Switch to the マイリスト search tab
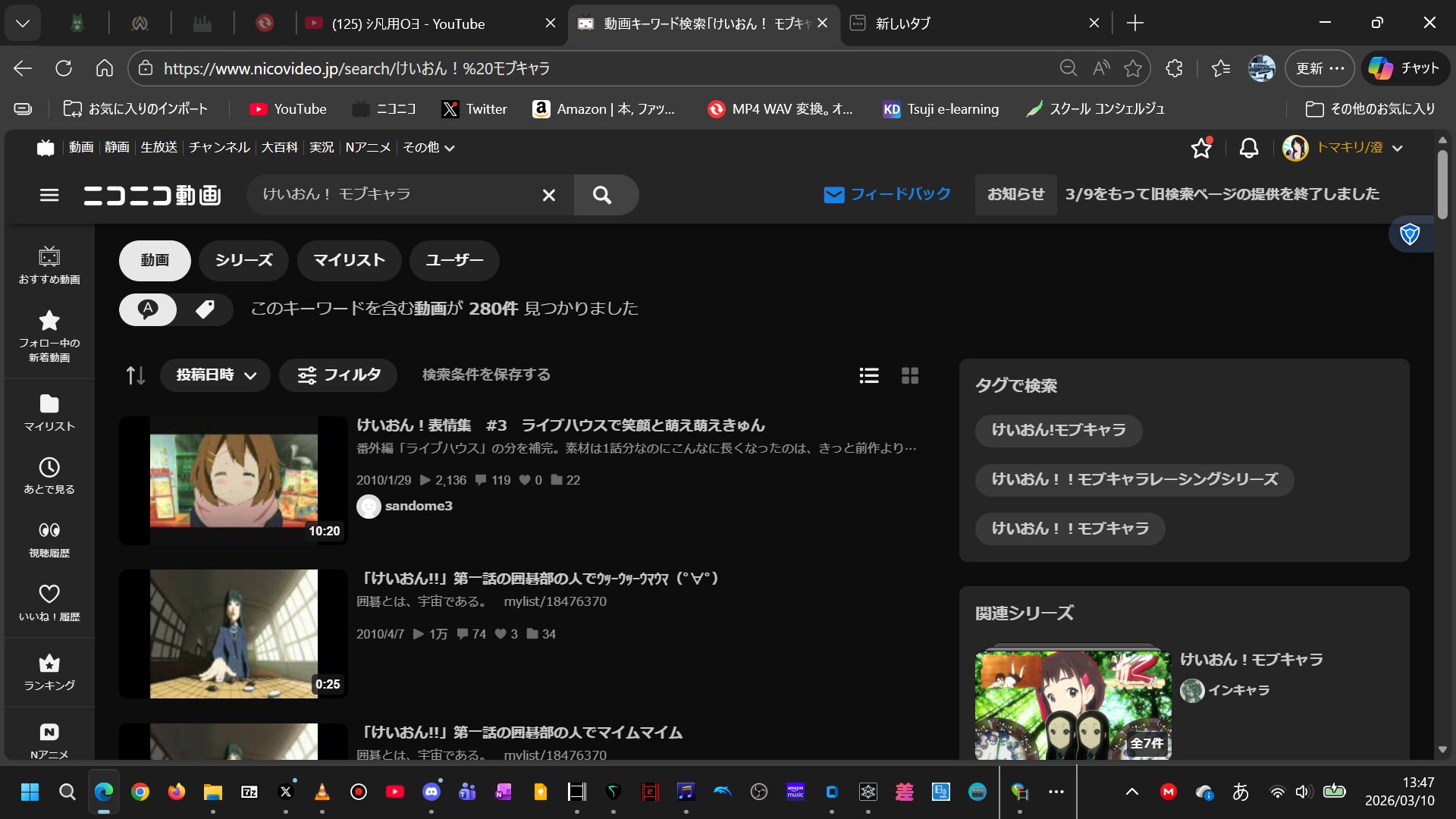 349,260
